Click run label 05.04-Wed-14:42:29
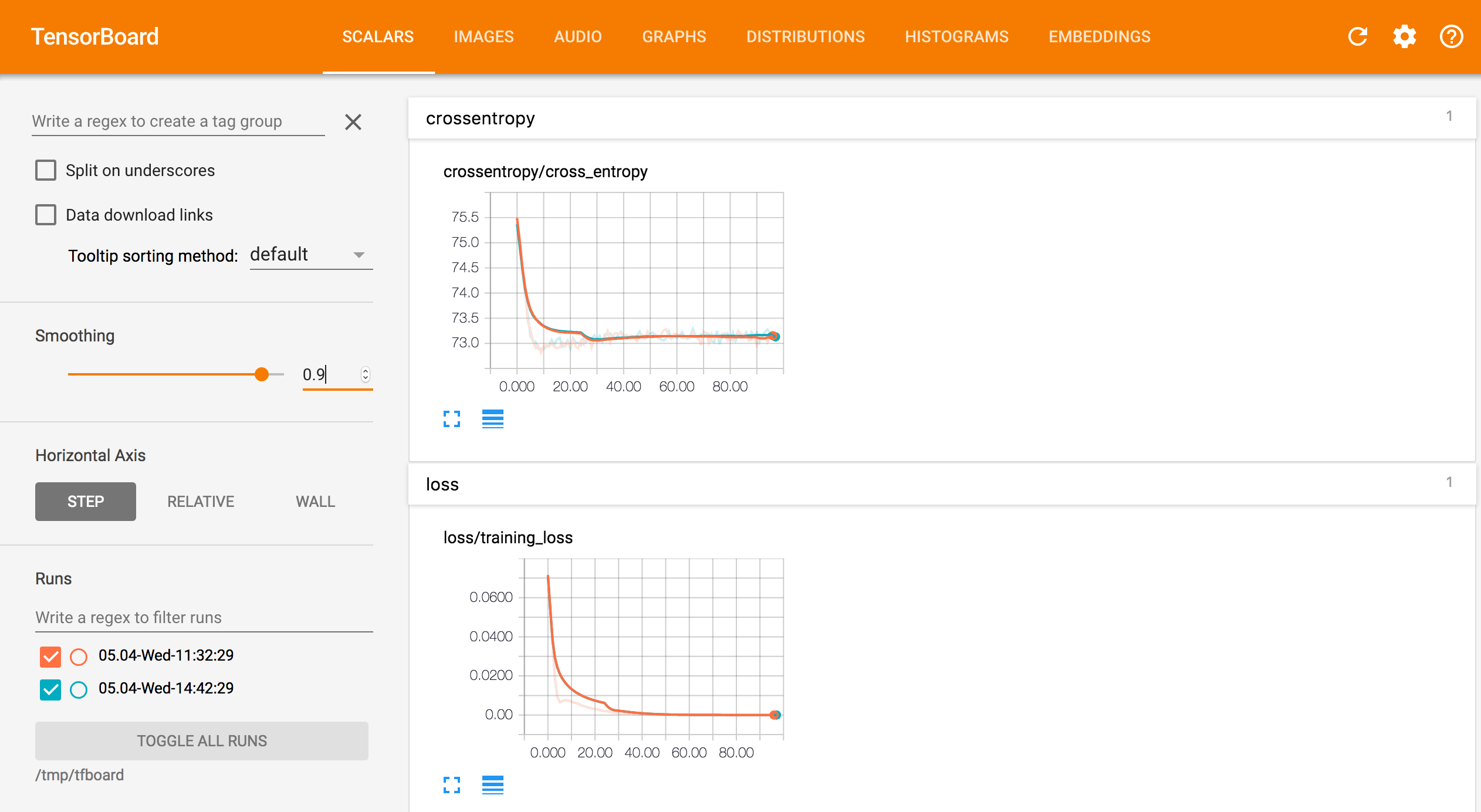Viewport: 1481px width, 812px height. pos(166,688)
